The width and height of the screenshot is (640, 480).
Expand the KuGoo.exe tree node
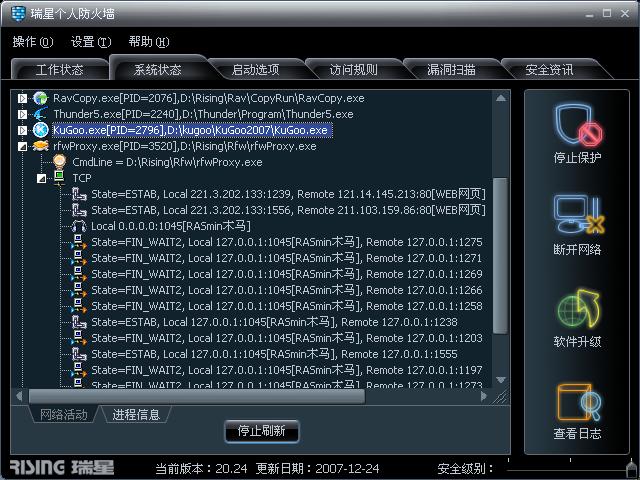[22, 130]
